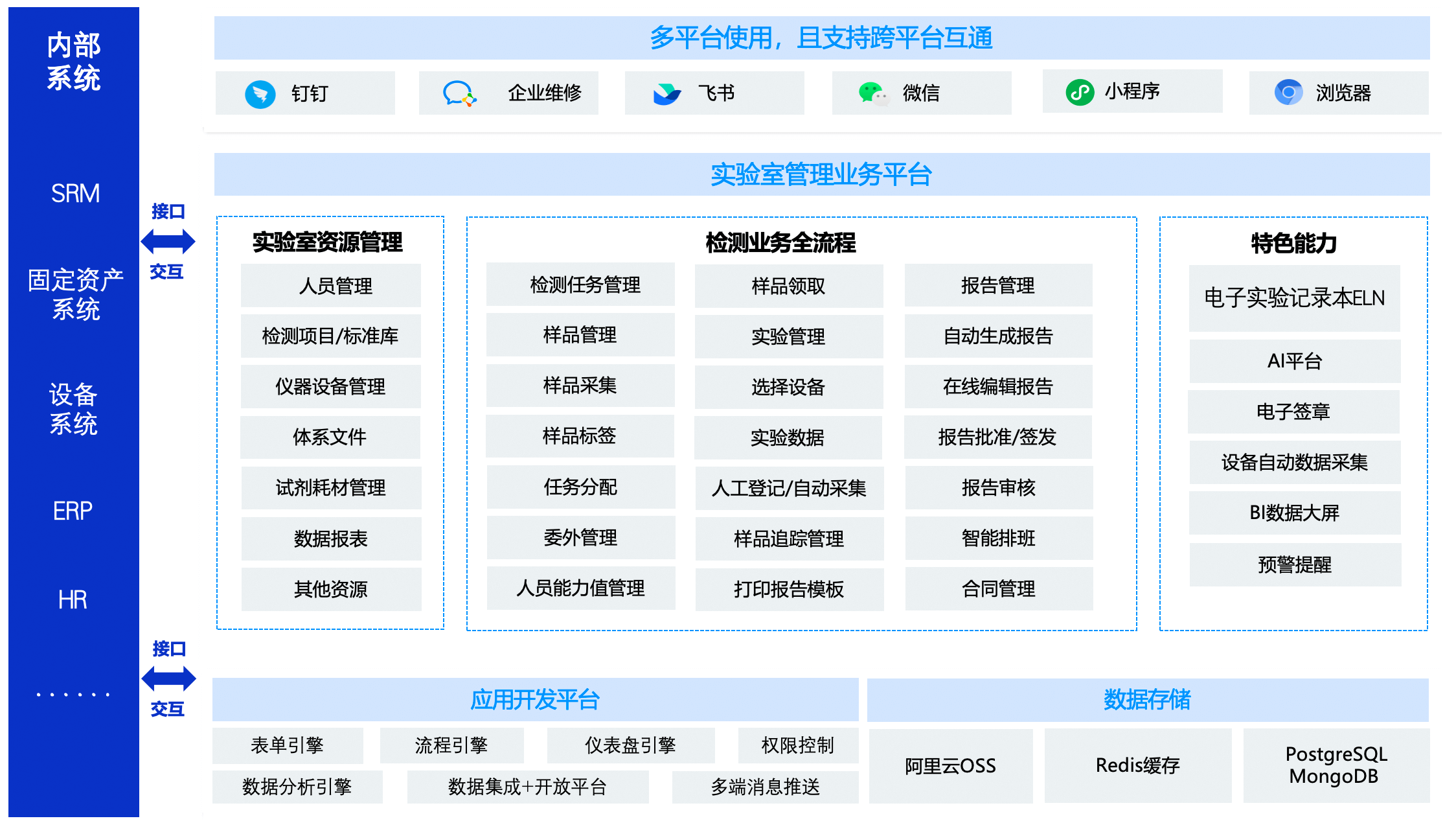This screenshot has height=823, width=1456.
Task: Select the 实验室管理业务平台 header bar
Action: (x=821, y=174)
